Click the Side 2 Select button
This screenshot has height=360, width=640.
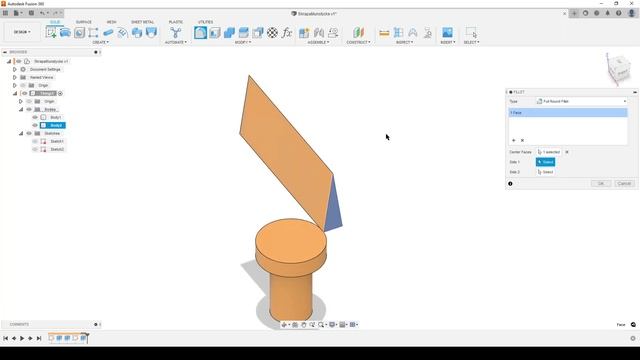(x=545, y=172)
